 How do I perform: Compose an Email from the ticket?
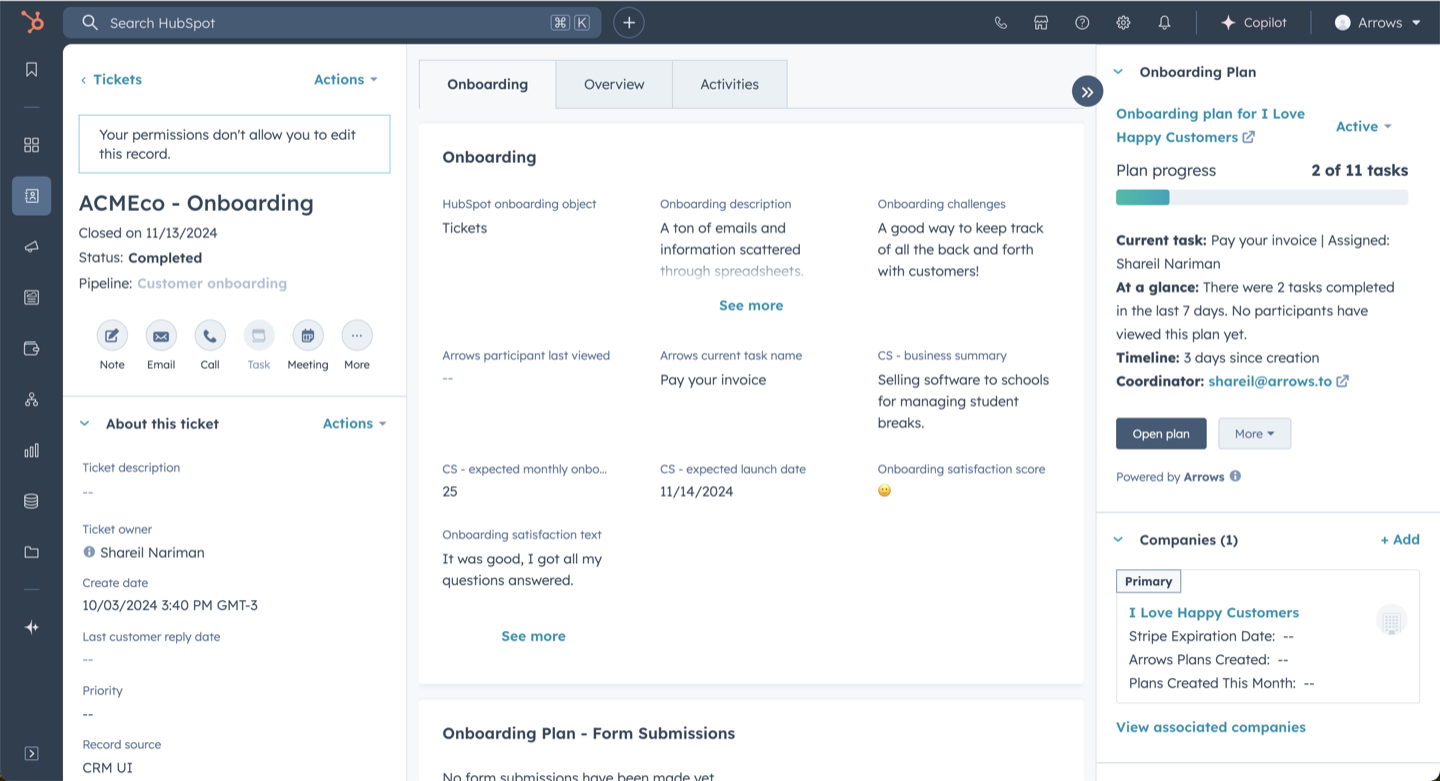[x=161, y=335]
